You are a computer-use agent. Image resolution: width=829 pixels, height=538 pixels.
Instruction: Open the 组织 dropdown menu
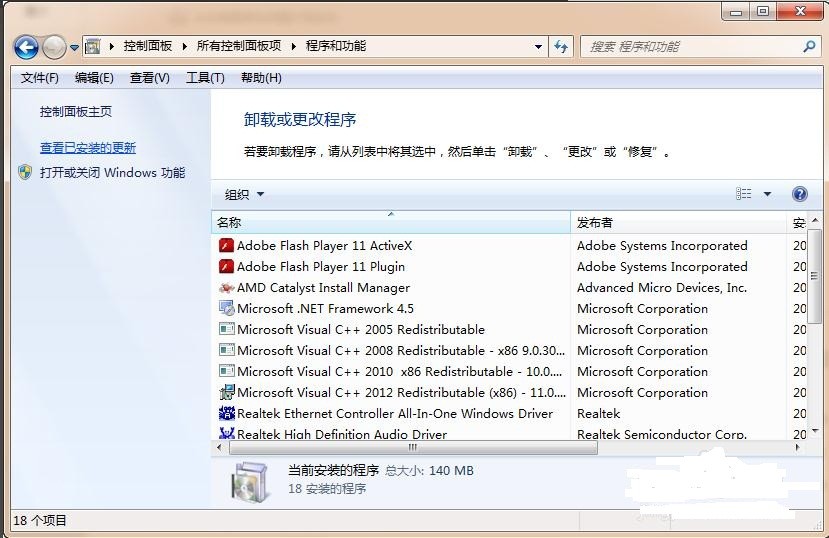click(x=244, y=195)
